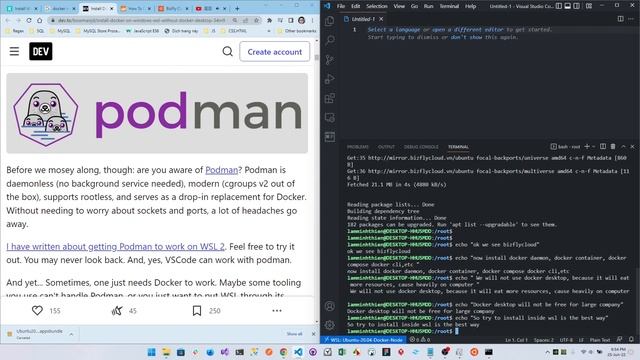Open the Manage gear in VS Code activity bar

pyautogui.click(x=329, y=325)
